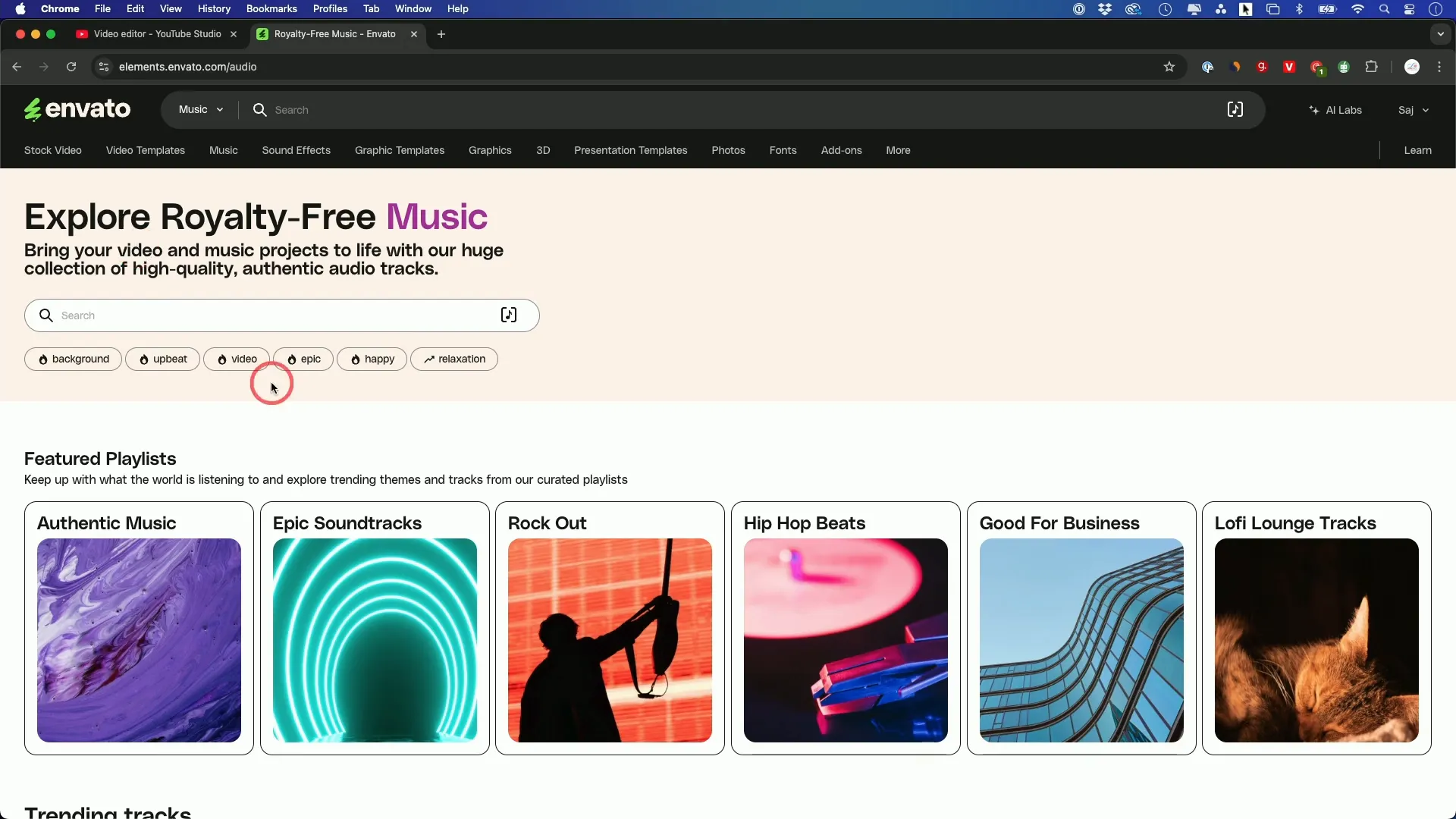Open a new browser tab
Screen dimensions: 1456x819
(441, 34)
